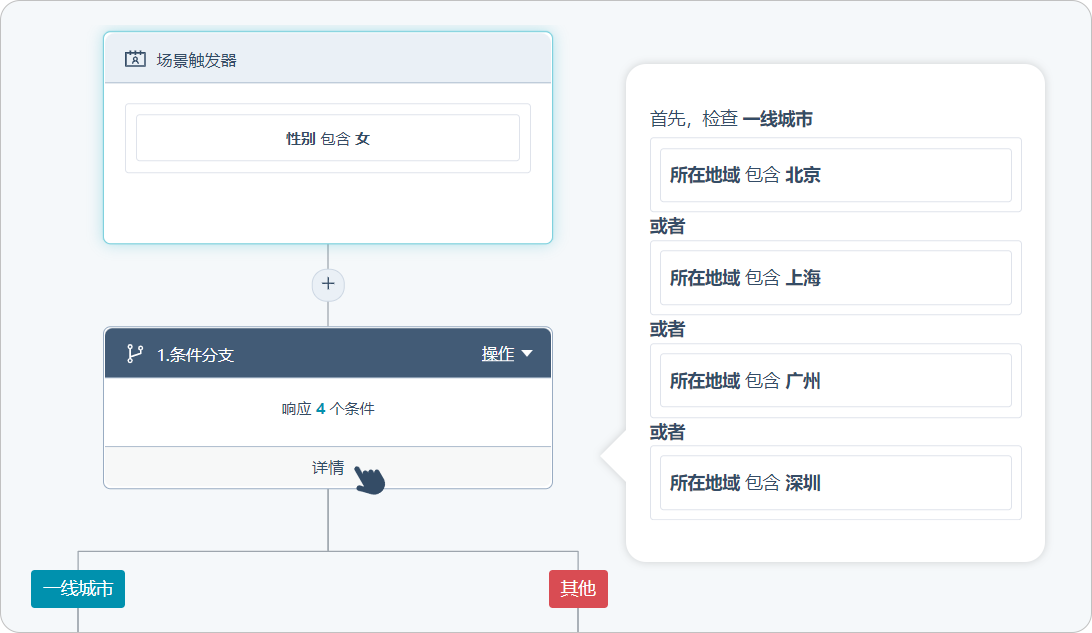Select condition 所在地域 包含 北京
Image resolution: width=1092 pixels, height=633 pixels.
(836, 175)
